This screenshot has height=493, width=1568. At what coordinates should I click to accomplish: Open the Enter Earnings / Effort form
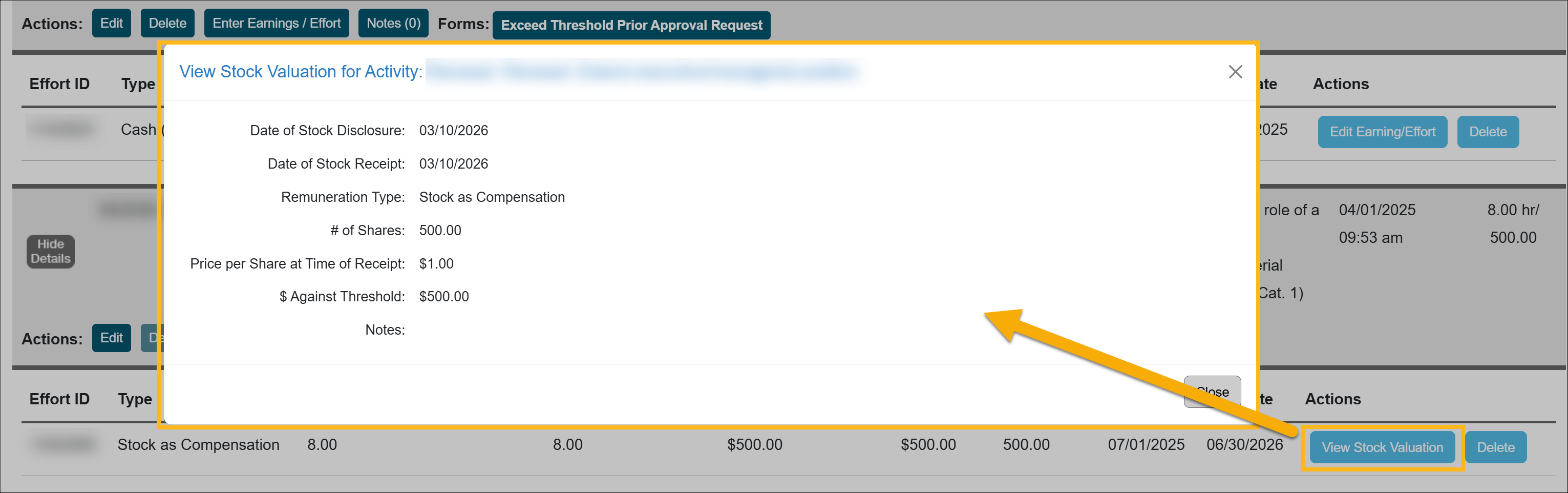277,23
